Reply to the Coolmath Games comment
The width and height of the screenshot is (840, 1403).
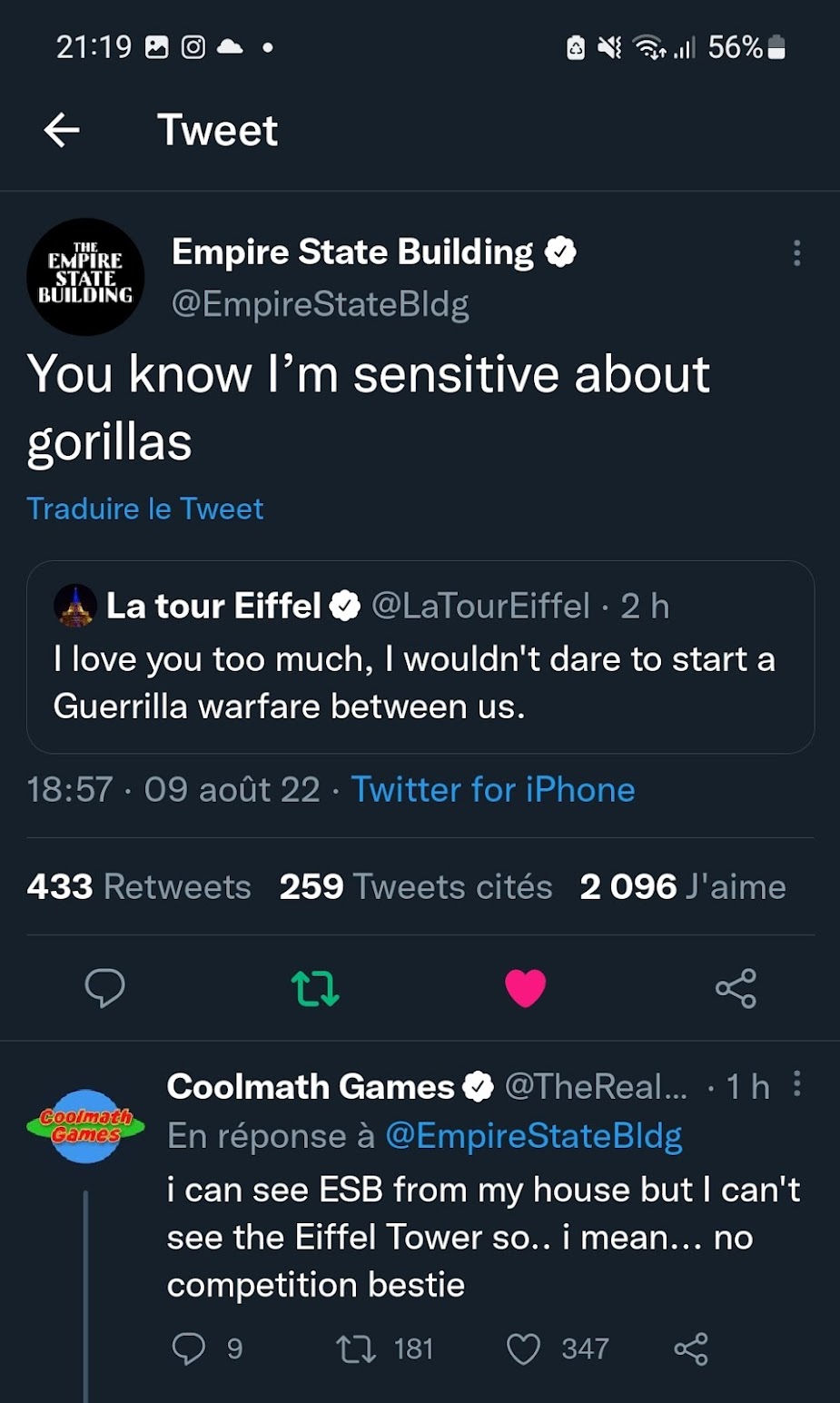point(189,1349)
